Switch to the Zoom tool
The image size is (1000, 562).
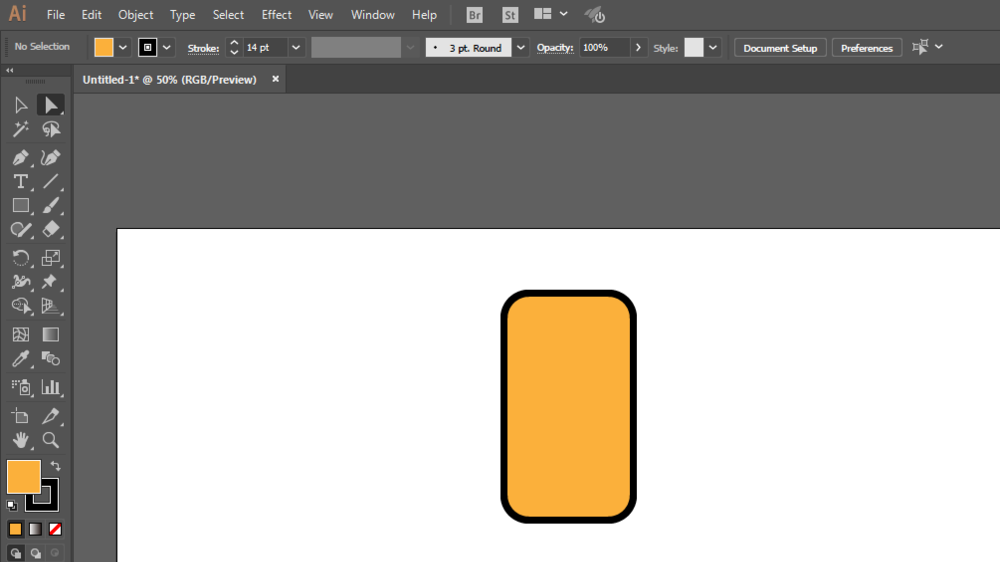(51, 440)
